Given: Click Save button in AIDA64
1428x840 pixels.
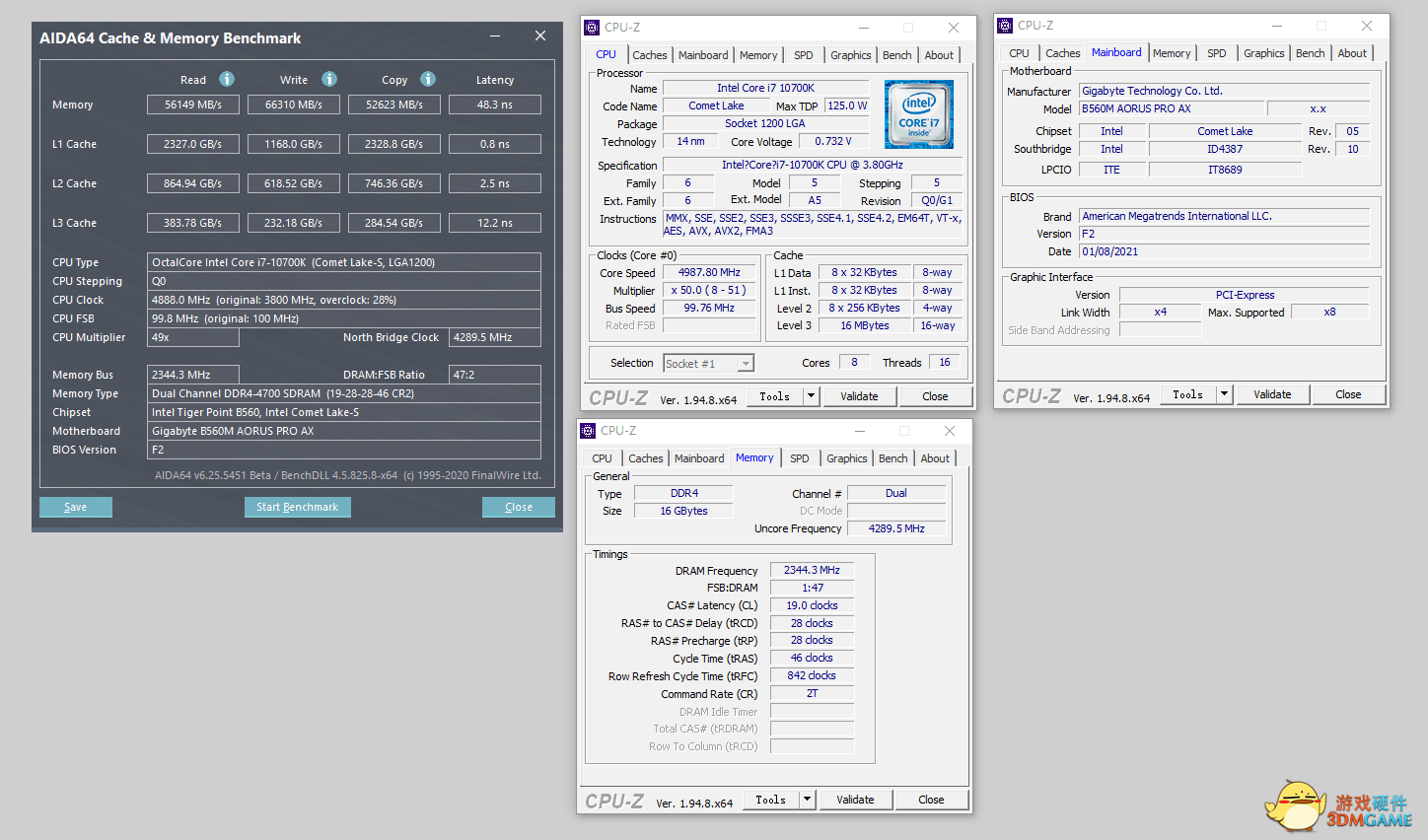Looking at the screenshot, I should pos(76,507).
